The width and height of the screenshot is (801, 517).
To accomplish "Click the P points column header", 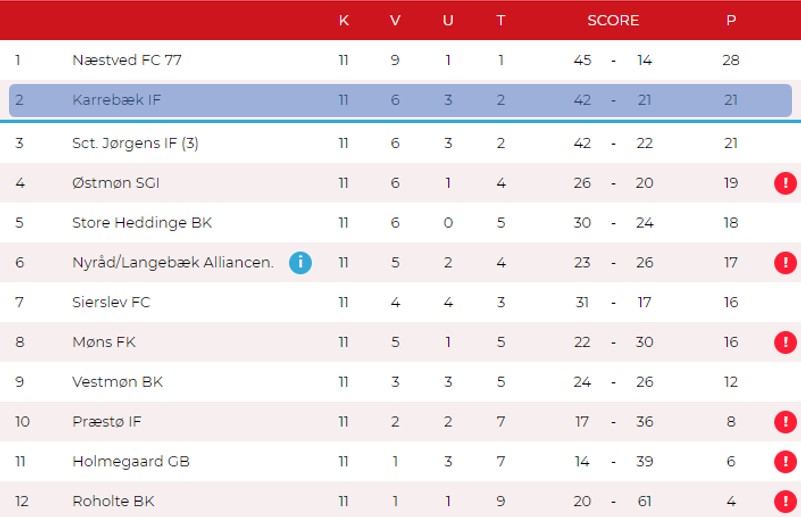I will click(731, 20).
